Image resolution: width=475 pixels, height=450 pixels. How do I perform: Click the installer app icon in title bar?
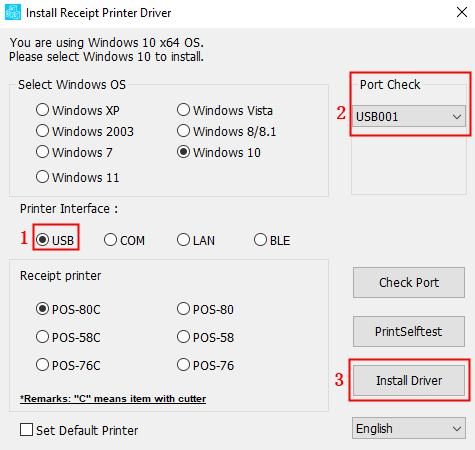tap(13, 12)
